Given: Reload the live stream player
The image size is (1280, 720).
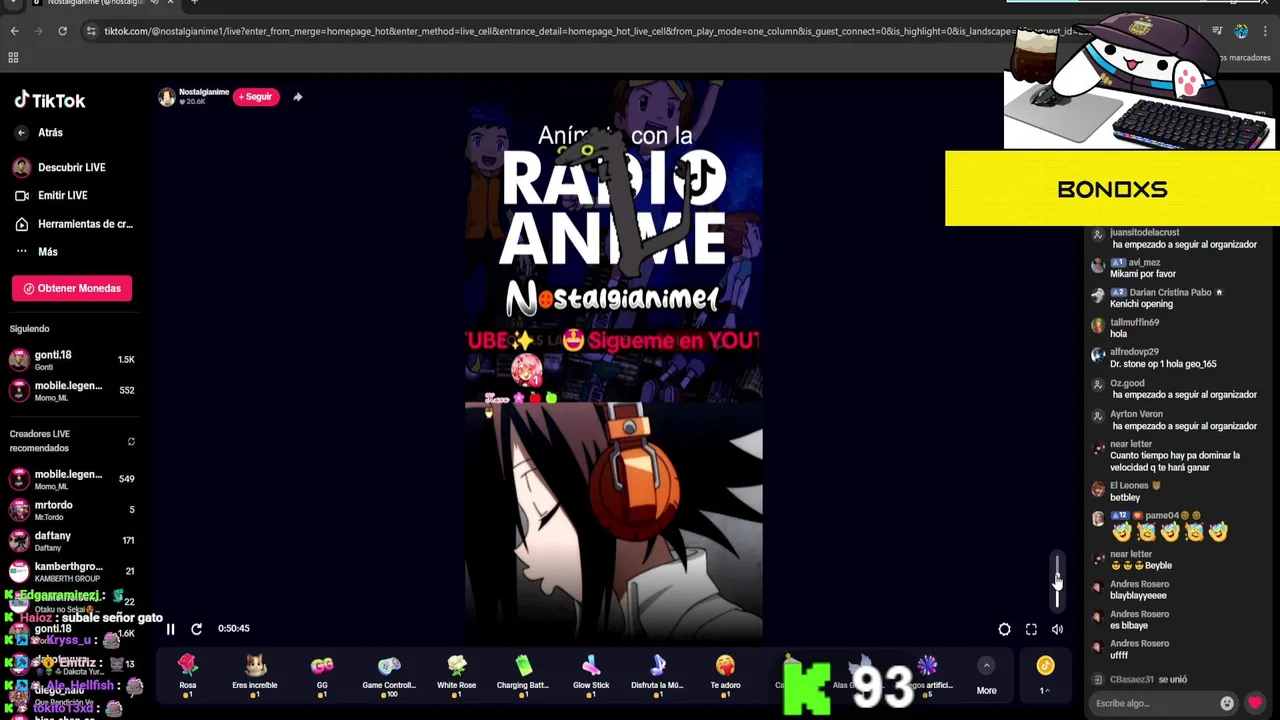Looking at the screenshot, I should [196, 629].
